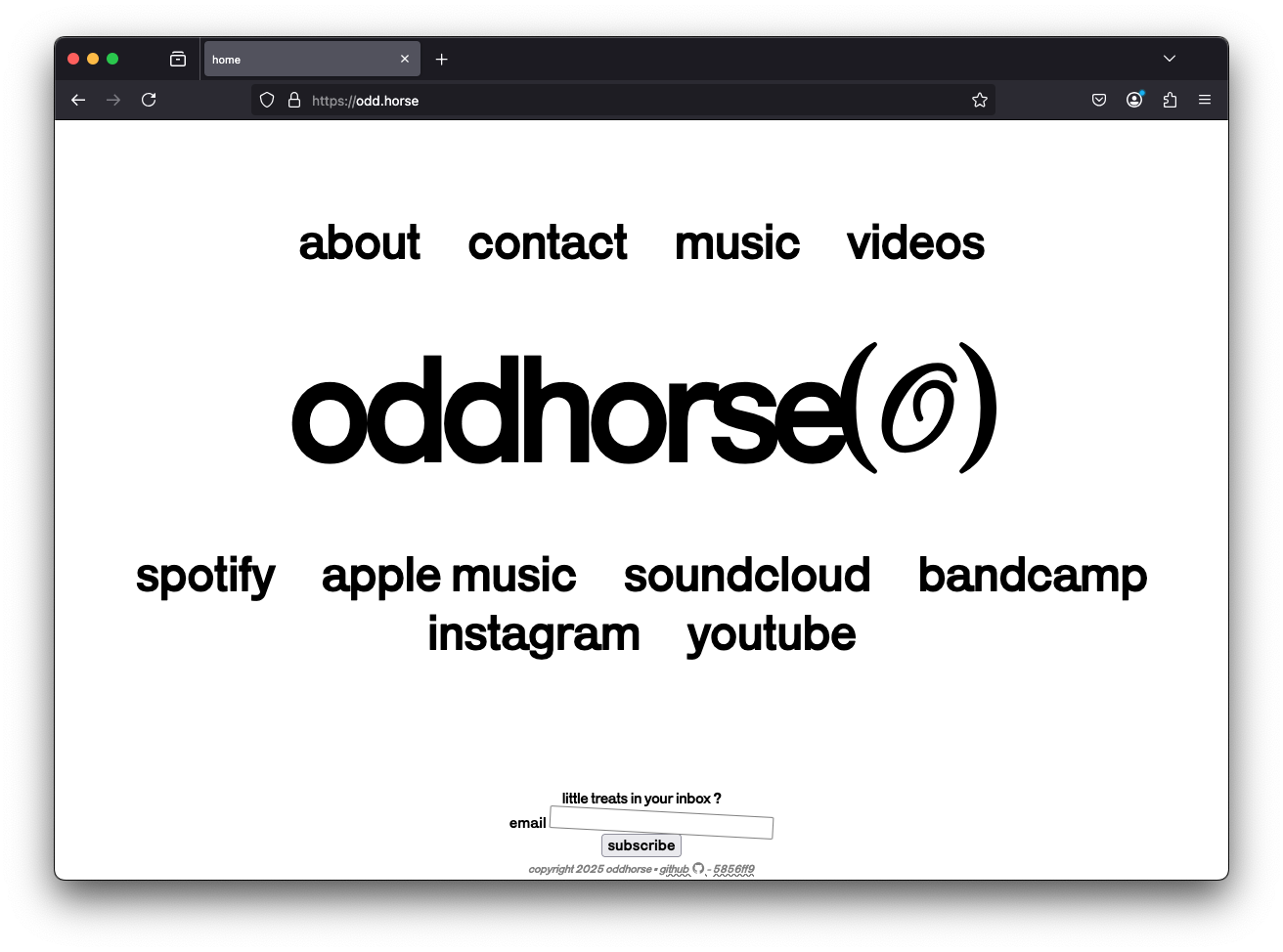Open the bandcamp link
The height and width of the screenshot is (952, 1283).
(1032, 576)
